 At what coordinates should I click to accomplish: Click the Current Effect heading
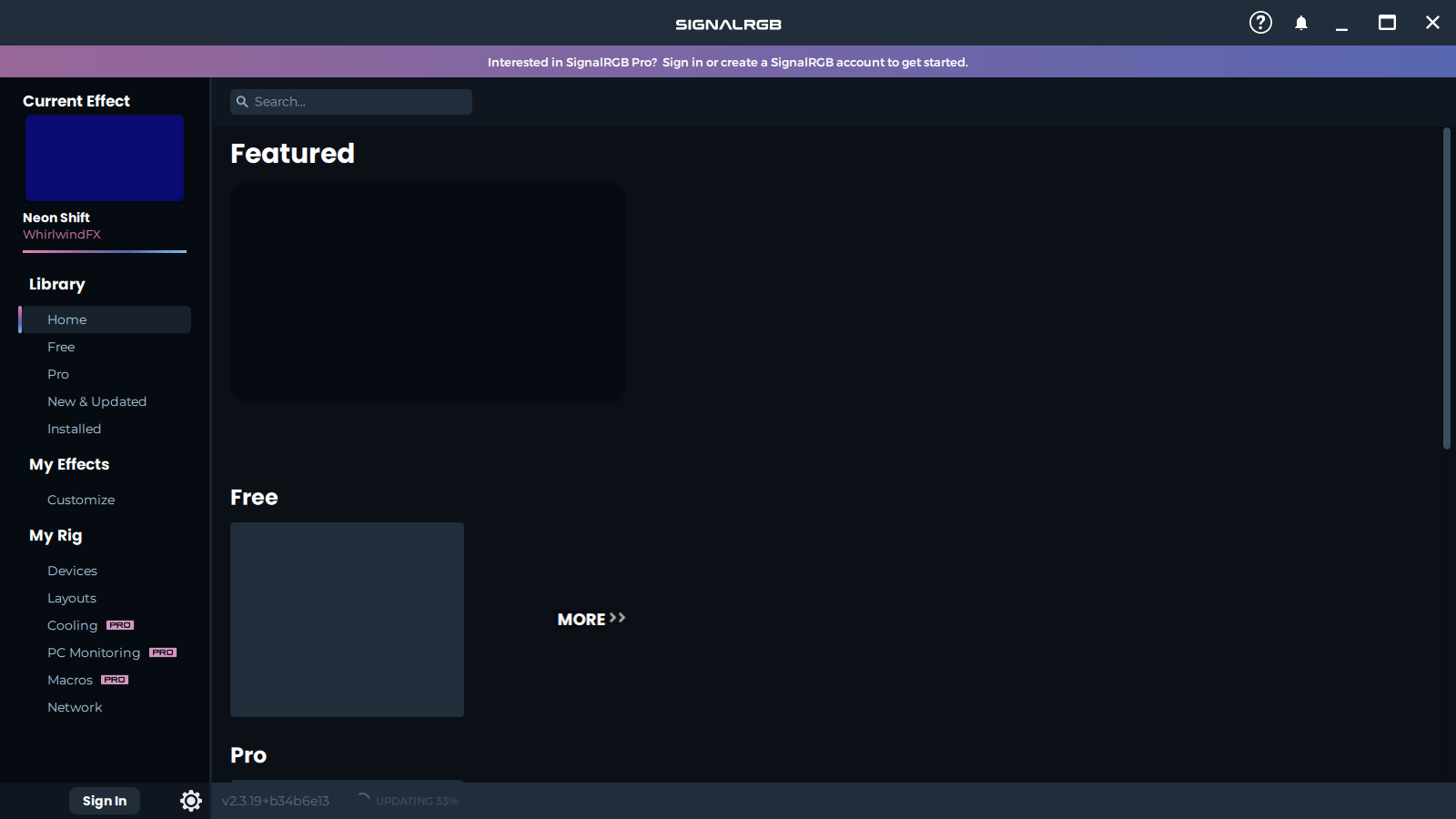pos(76,101)
